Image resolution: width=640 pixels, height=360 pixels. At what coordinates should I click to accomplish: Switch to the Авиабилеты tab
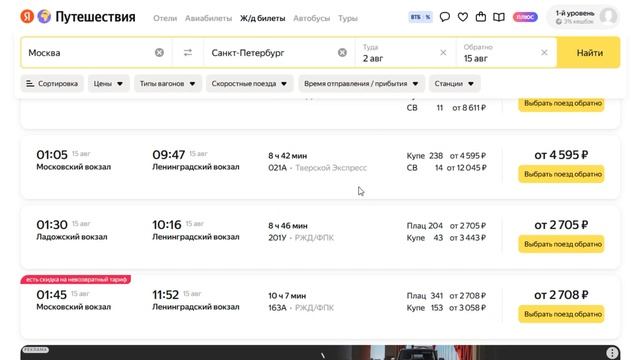pos(208,18)
